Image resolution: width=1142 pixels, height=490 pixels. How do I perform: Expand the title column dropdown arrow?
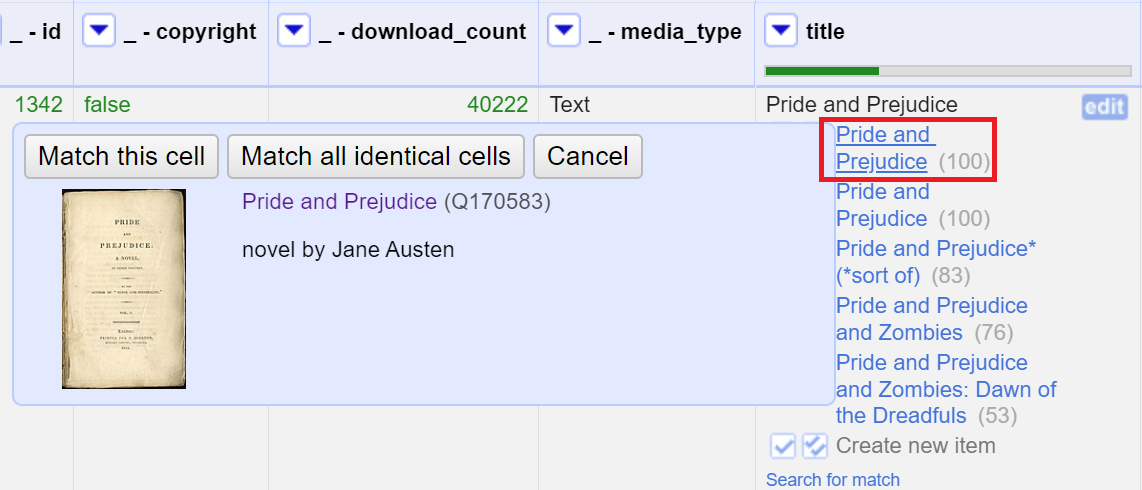coord(781,32)
